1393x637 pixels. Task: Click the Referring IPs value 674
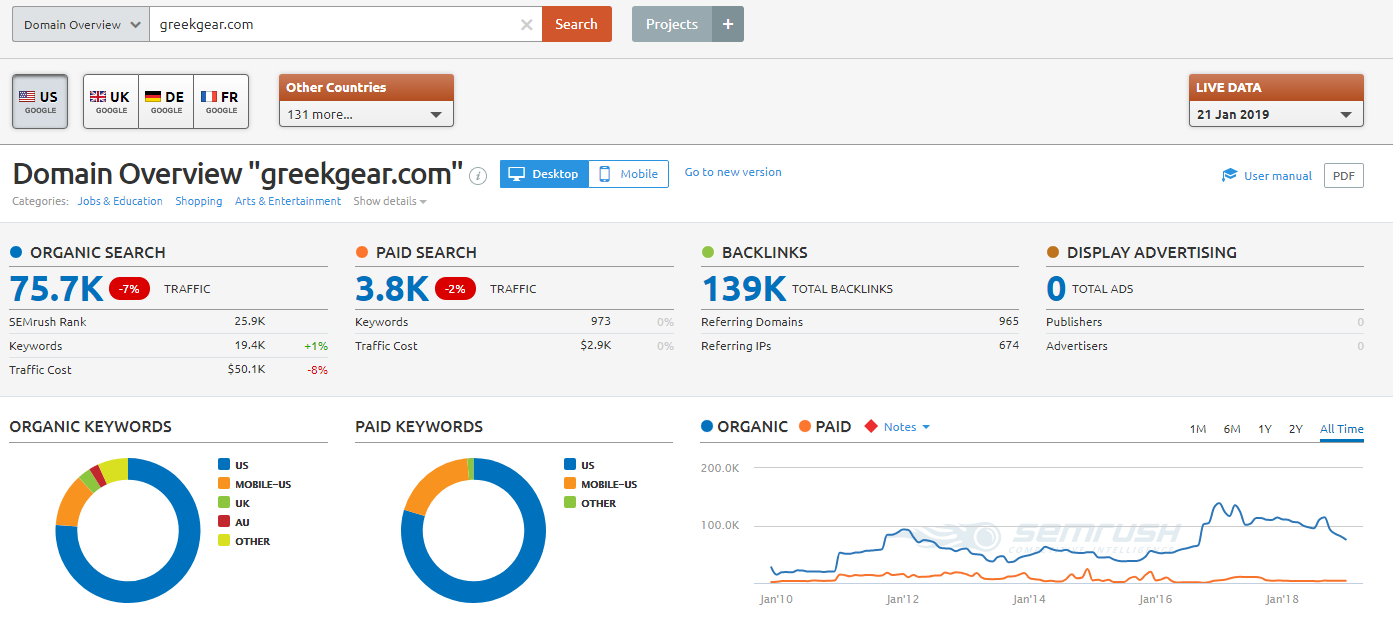(1009, 345)
